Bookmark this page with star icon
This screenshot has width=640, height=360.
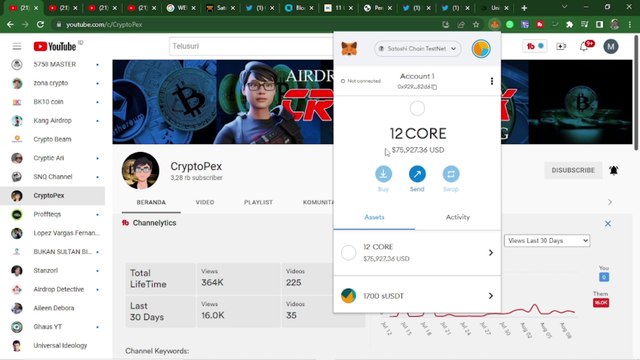[x=476, y=24]
